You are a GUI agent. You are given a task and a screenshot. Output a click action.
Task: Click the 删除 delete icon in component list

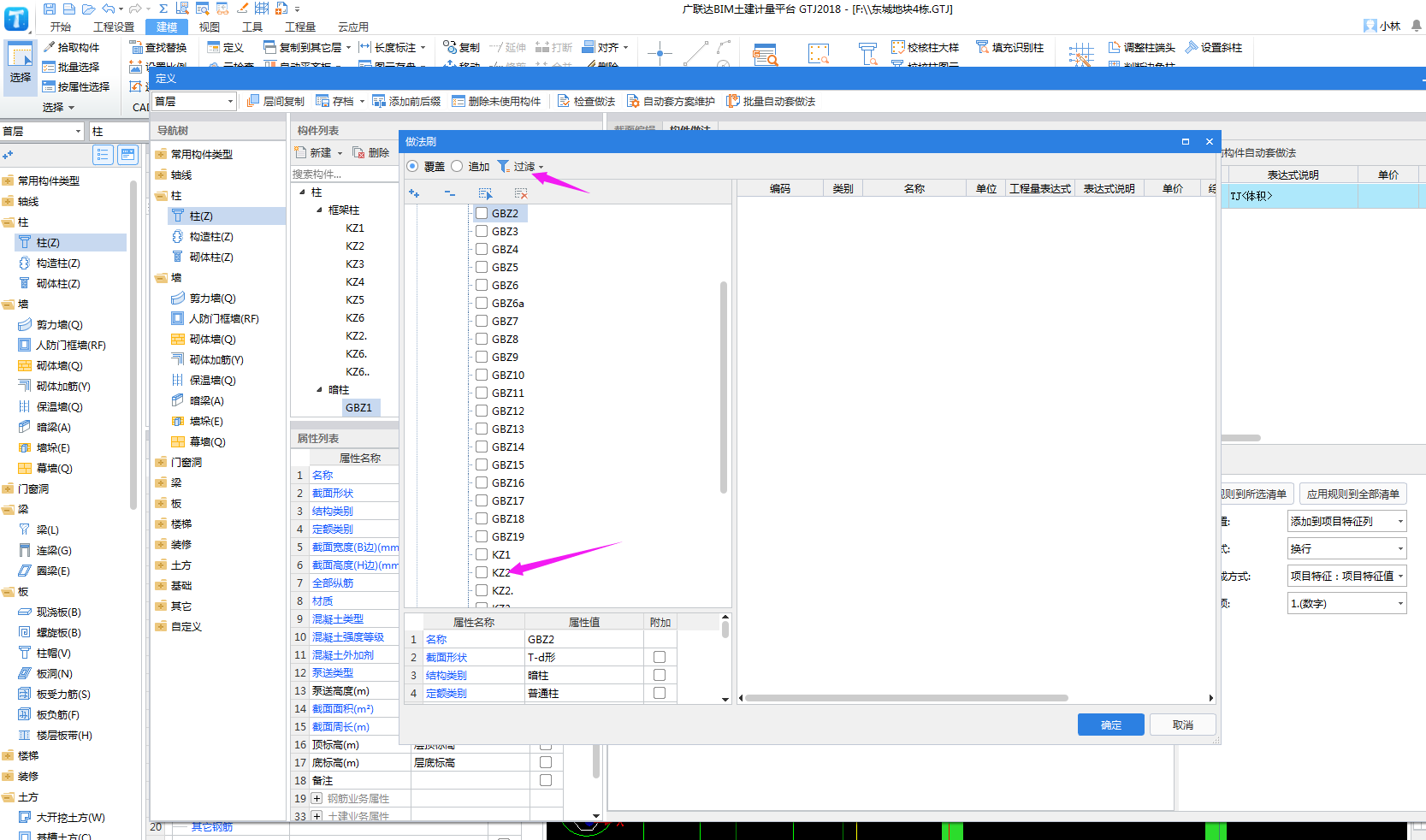pyautogui.click(x=358, y=152)
